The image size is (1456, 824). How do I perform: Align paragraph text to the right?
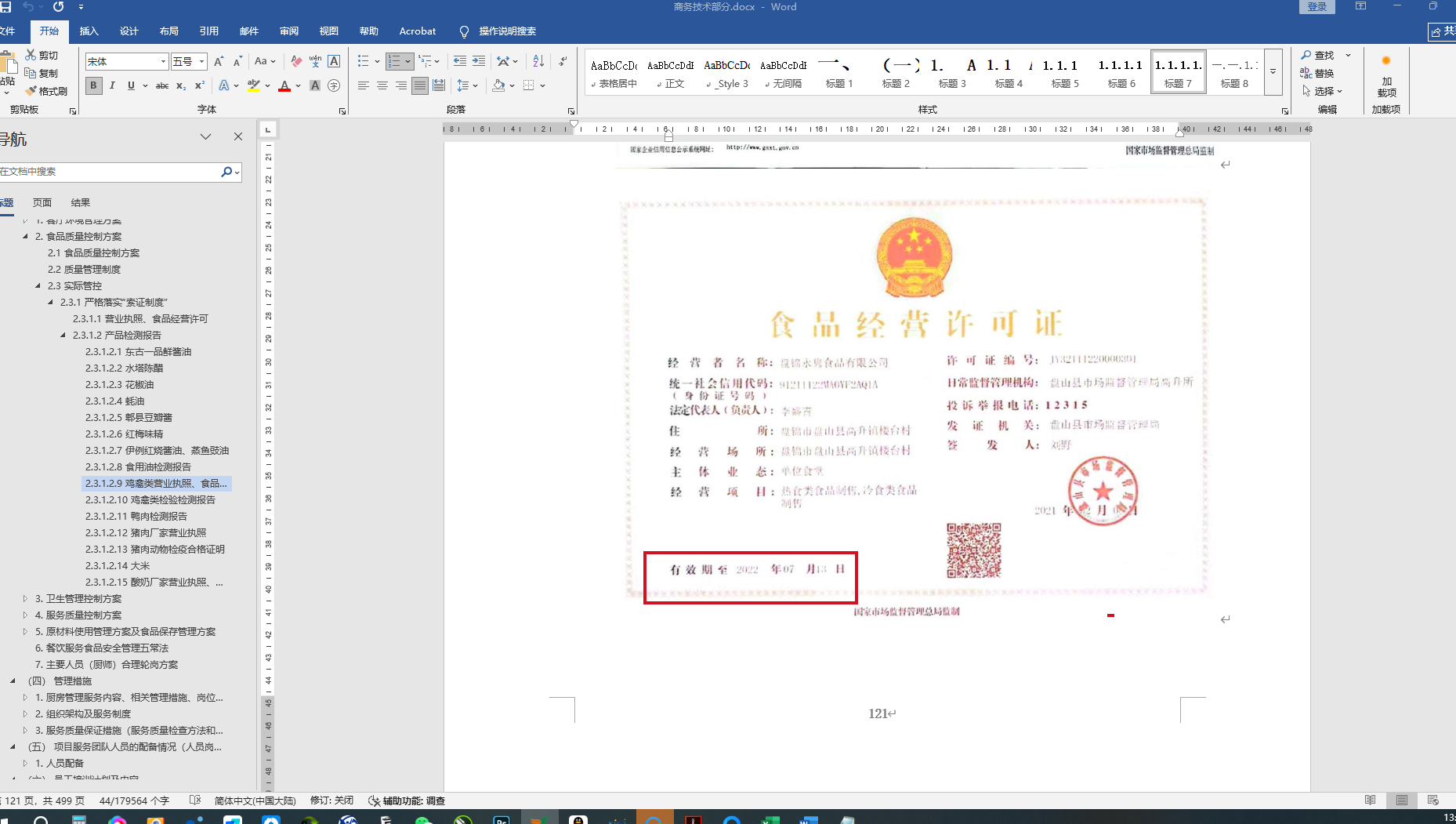pos(401,85)
